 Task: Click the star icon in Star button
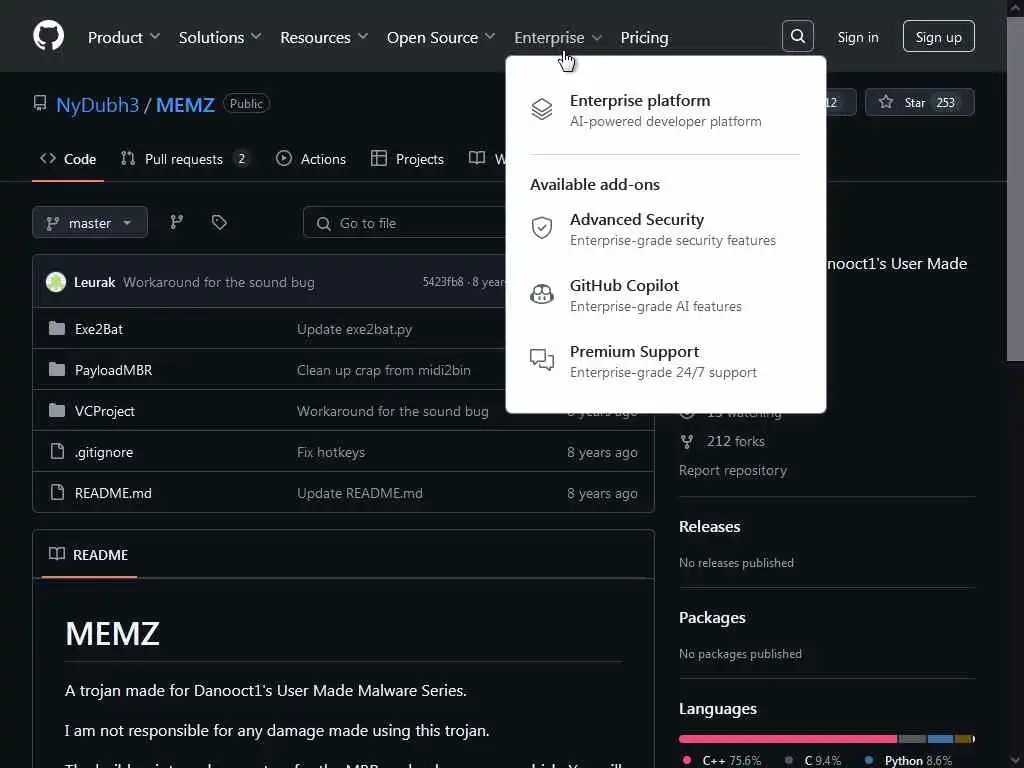886,102
